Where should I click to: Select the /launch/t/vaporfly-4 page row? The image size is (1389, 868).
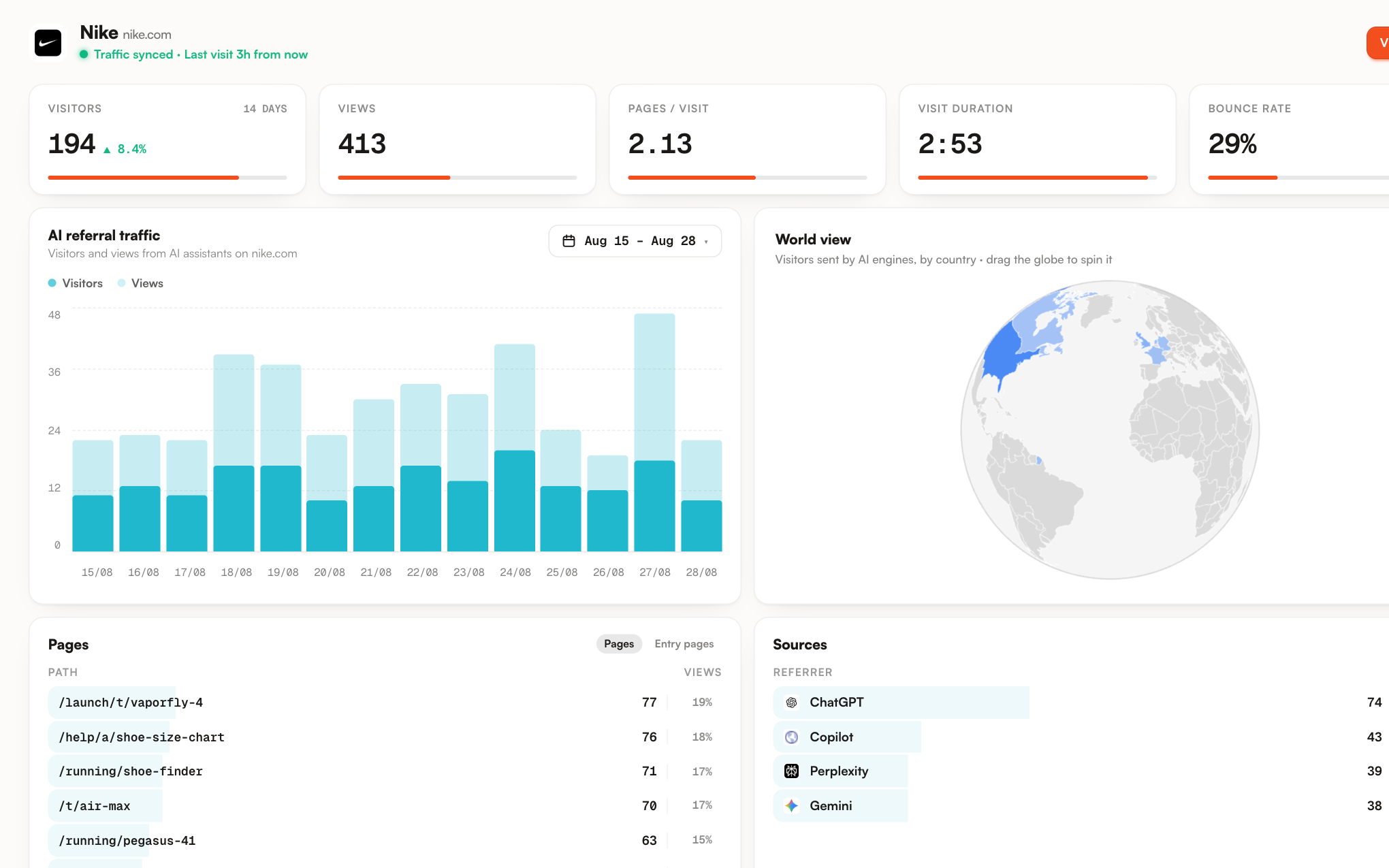coord(385,703)
